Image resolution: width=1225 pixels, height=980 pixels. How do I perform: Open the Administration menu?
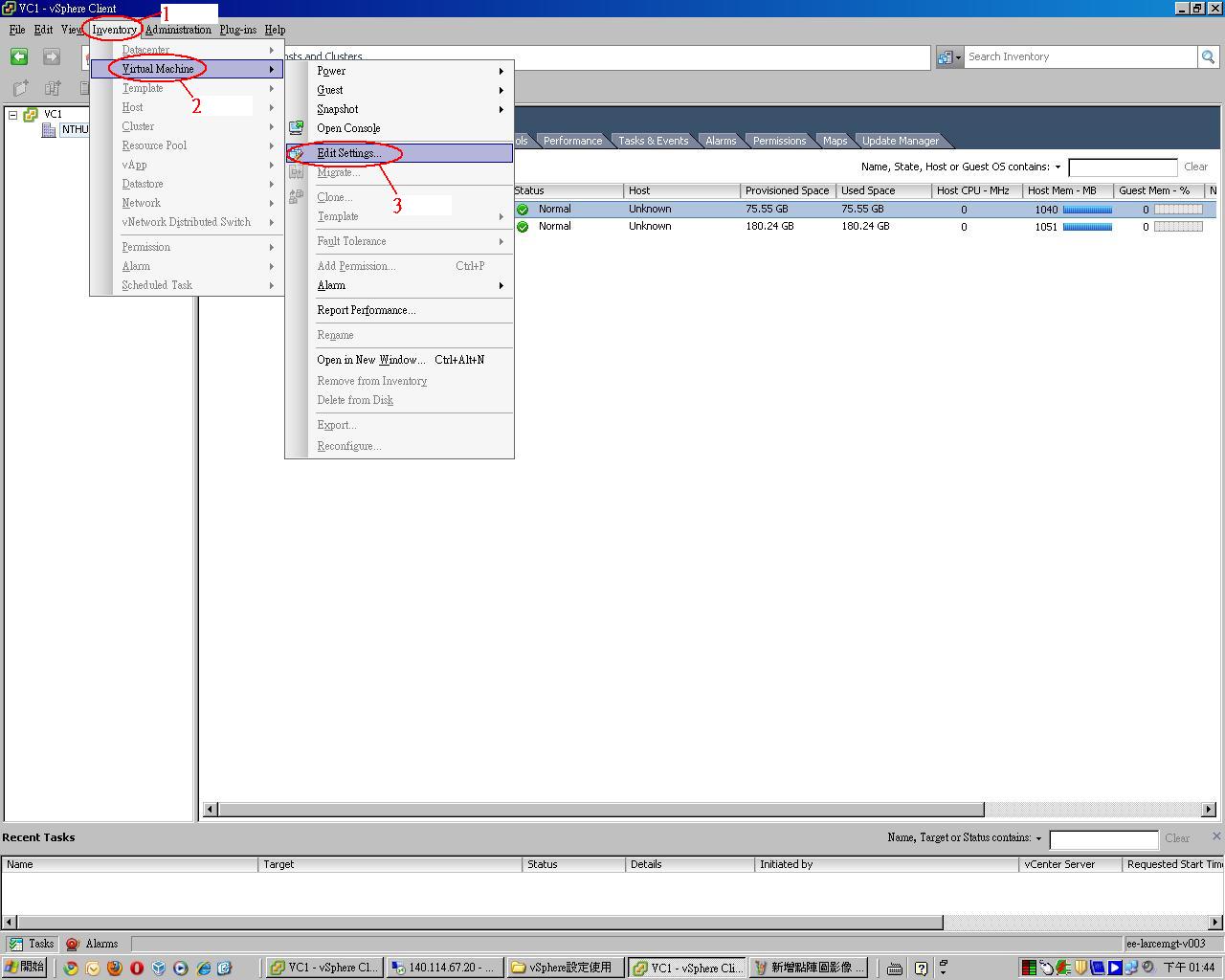[178, 30]
